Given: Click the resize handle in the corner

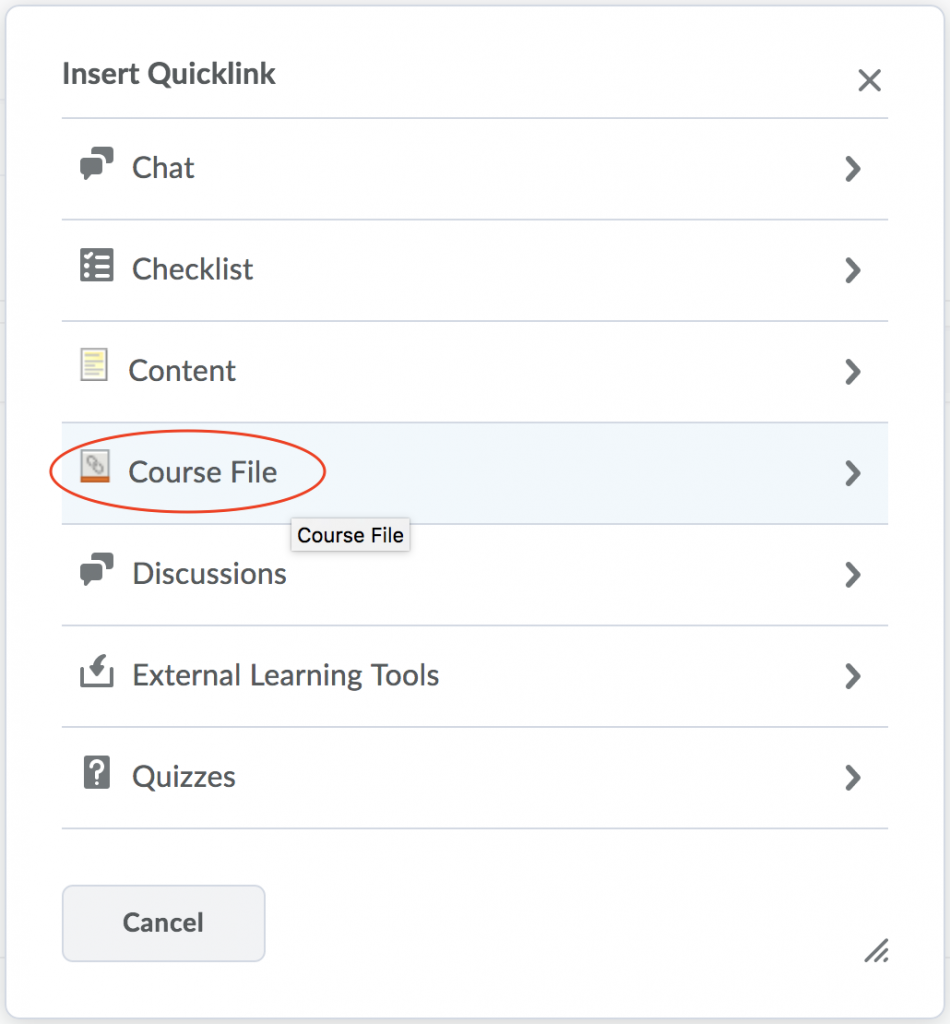Looking at the screenshot, I should (x=877, y=952).
